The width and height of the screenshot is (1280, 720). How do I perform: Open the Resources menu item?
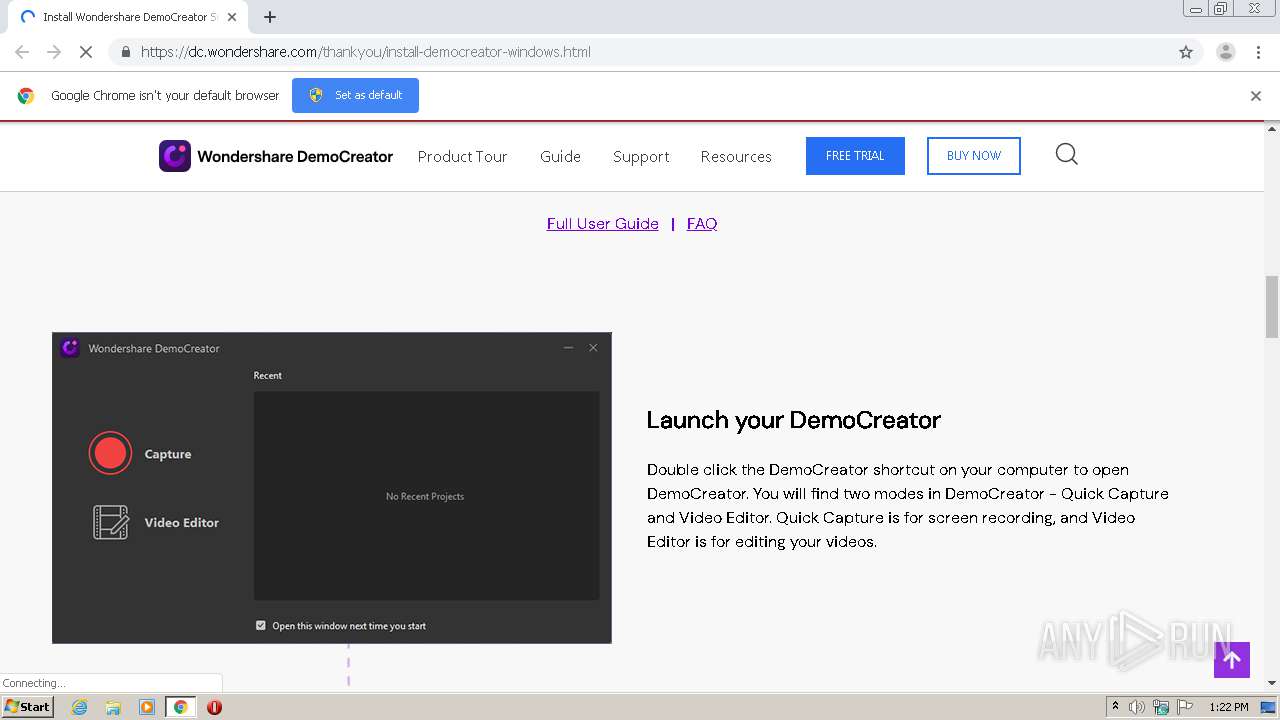736,156
